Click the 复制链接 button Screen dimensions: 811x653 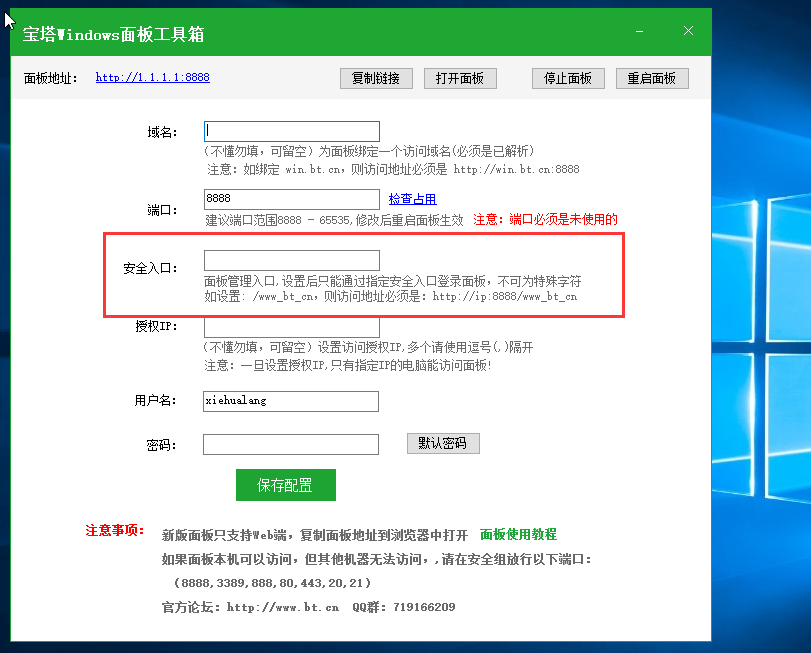point(376,79)
